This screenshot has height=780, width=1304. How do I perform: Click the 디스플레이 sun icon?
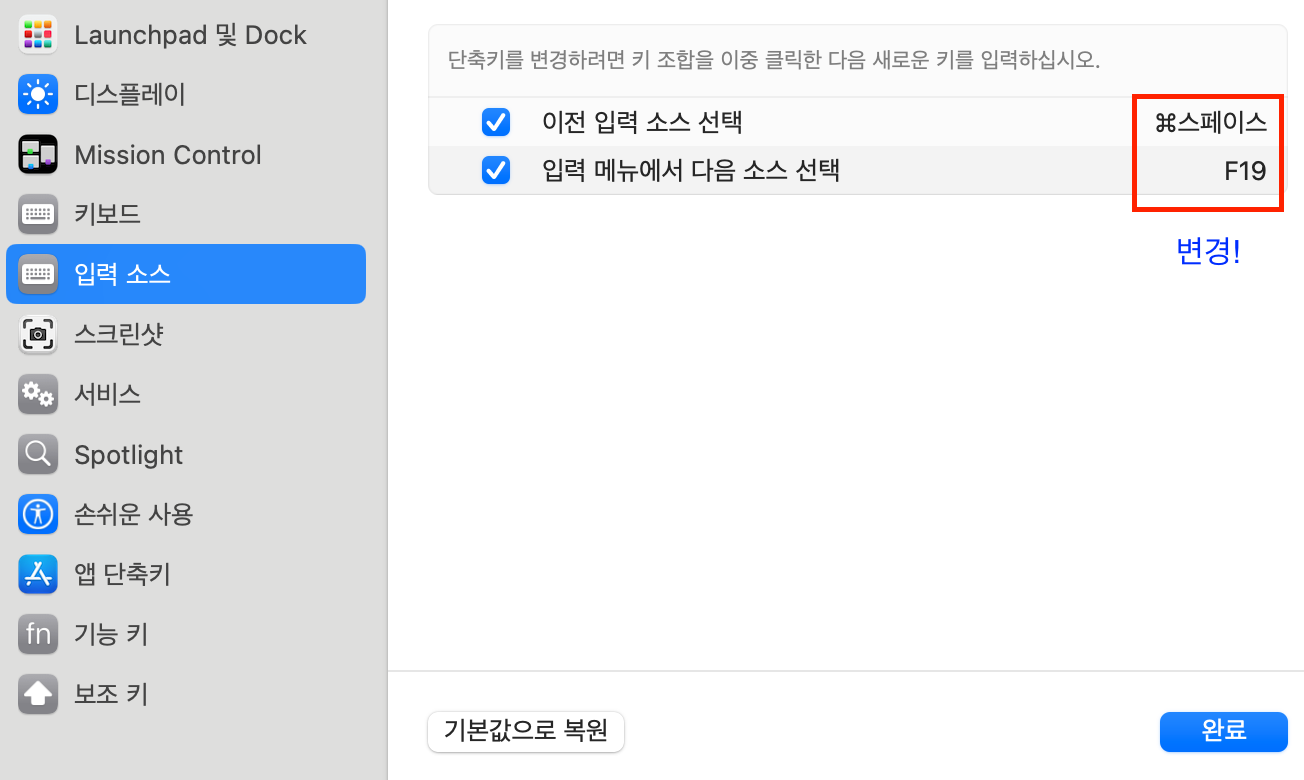(38, 95)
